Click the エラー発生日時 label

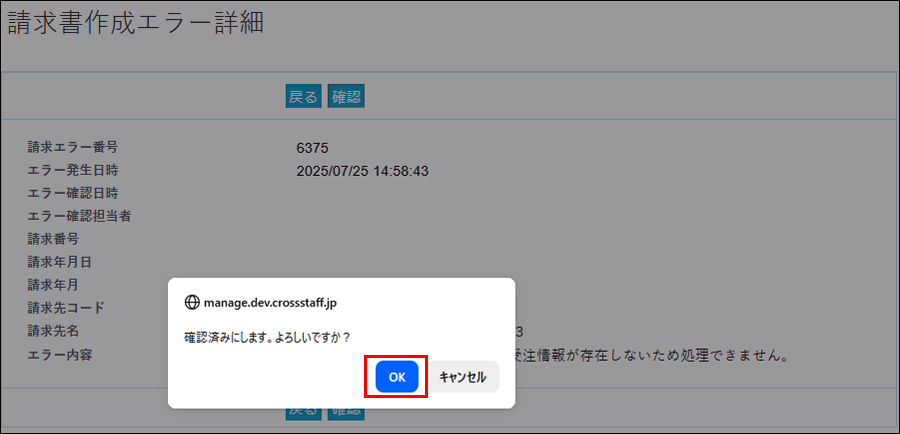(x=72, y=170)
